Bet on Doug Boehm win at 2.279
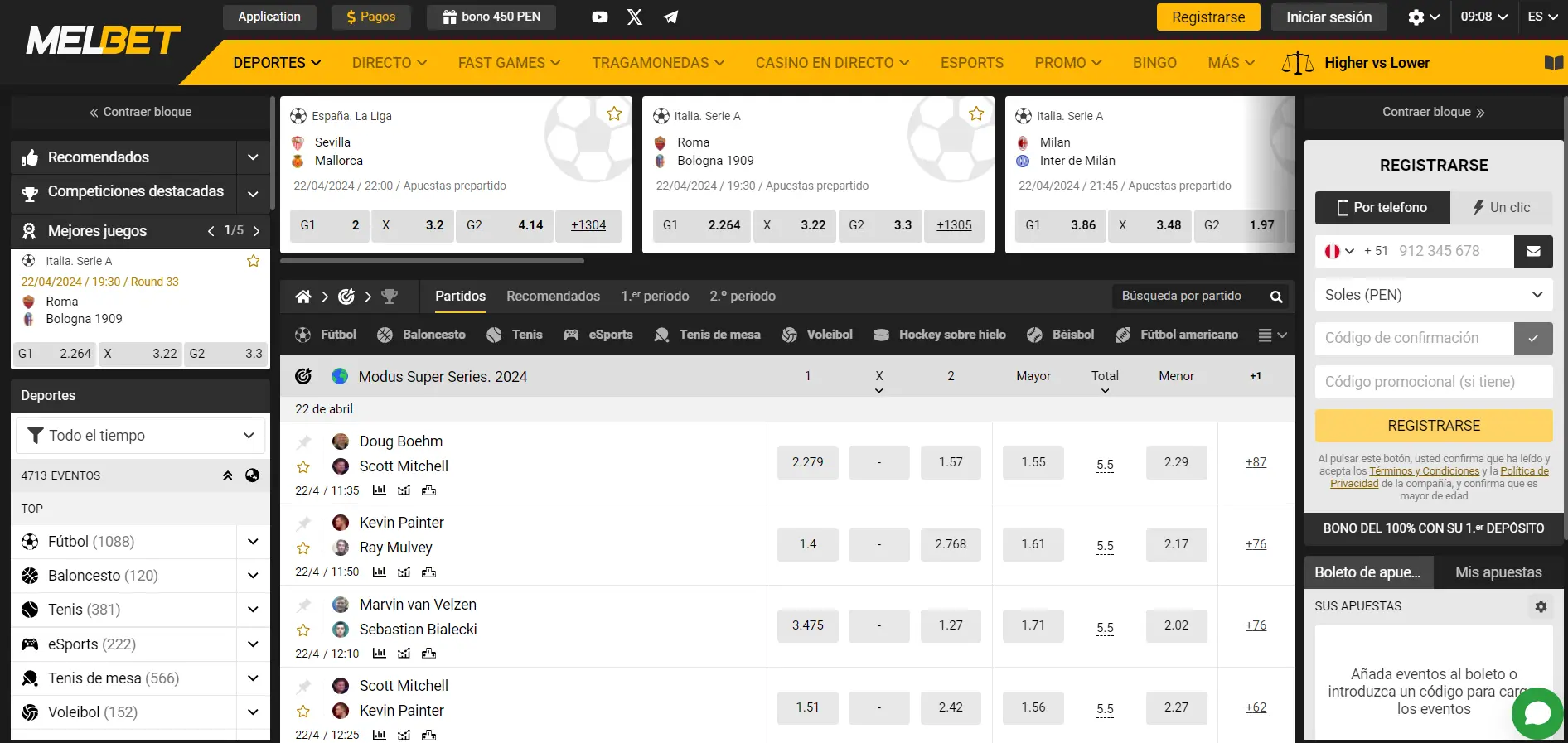 click(808, 462)
